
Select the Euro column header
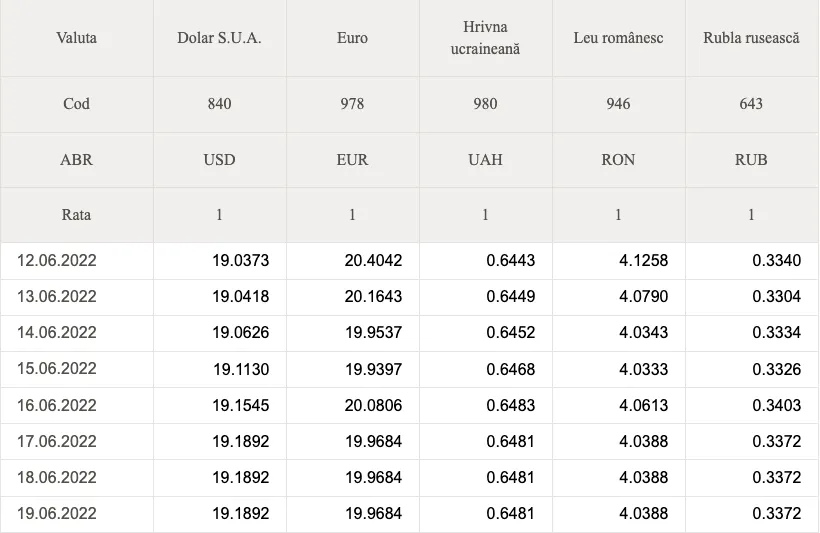(352, 38)
